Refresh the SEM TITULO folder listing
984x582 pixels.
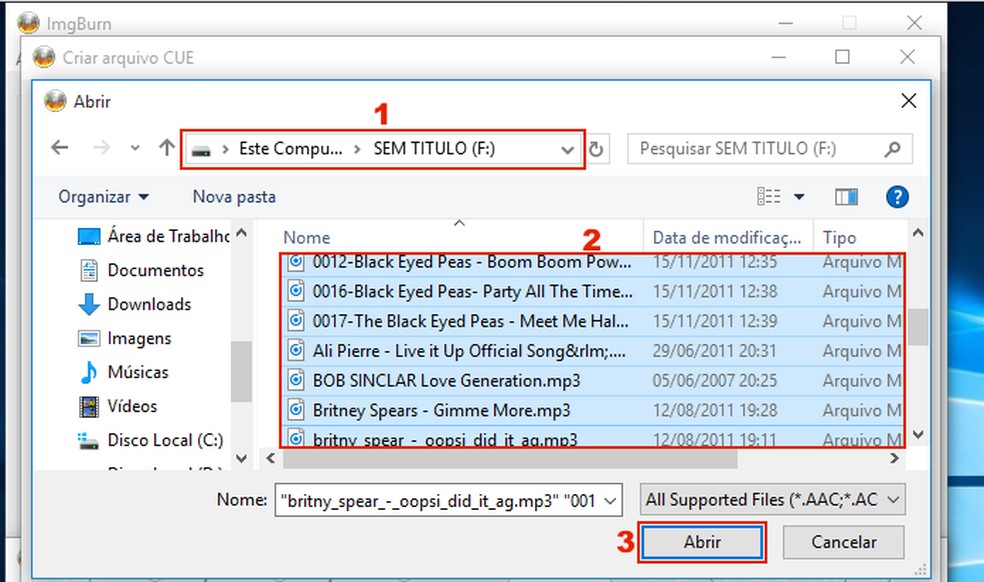pyautogui.click(x=596, y=149)
